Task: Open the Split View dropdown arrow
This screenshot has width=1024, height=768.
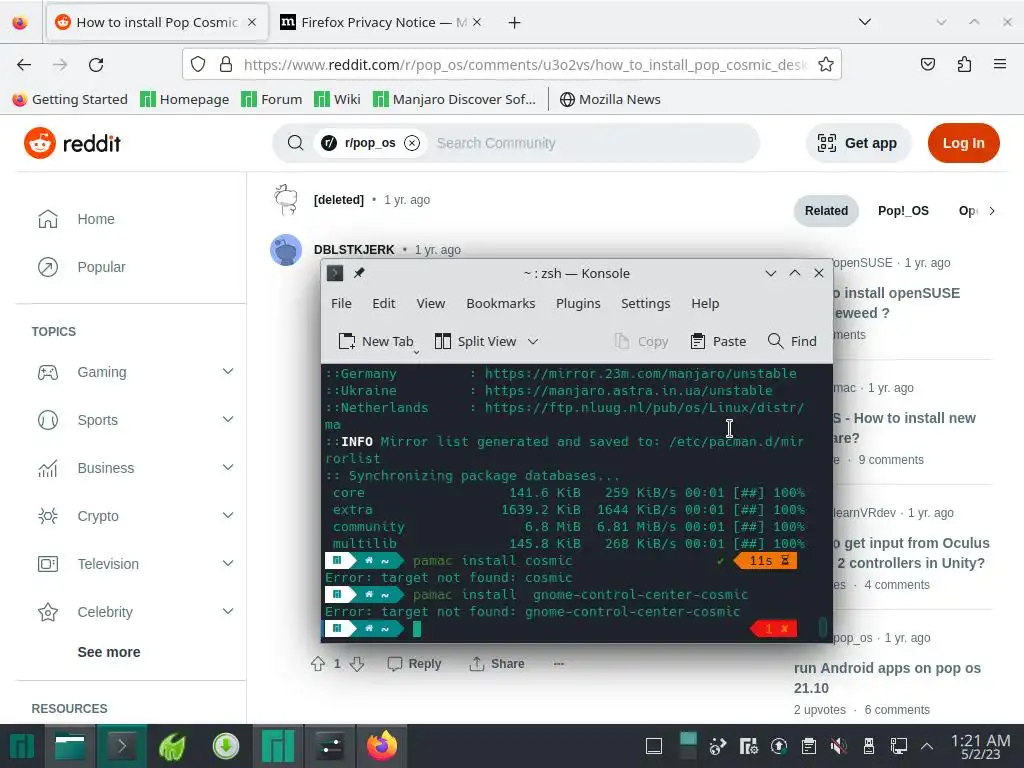Action: [533, 342]
